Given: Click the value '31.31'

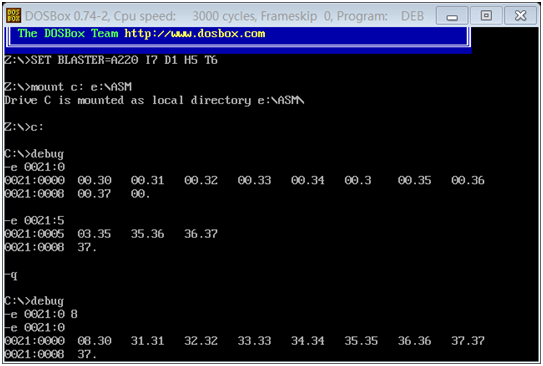Looking at the screenshot, I should point(148,341).
